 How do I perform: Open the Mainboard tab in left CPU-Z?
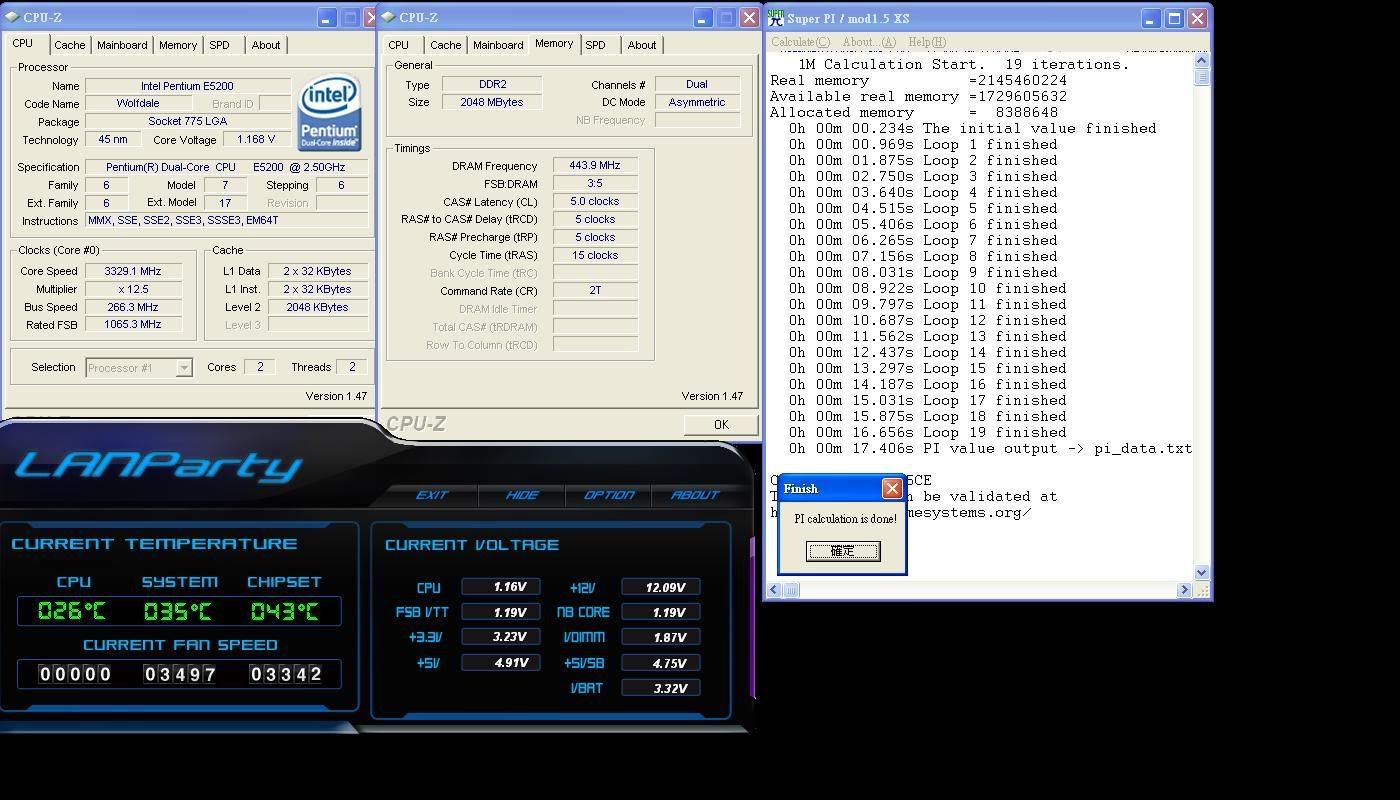click(x=122, y=45)
